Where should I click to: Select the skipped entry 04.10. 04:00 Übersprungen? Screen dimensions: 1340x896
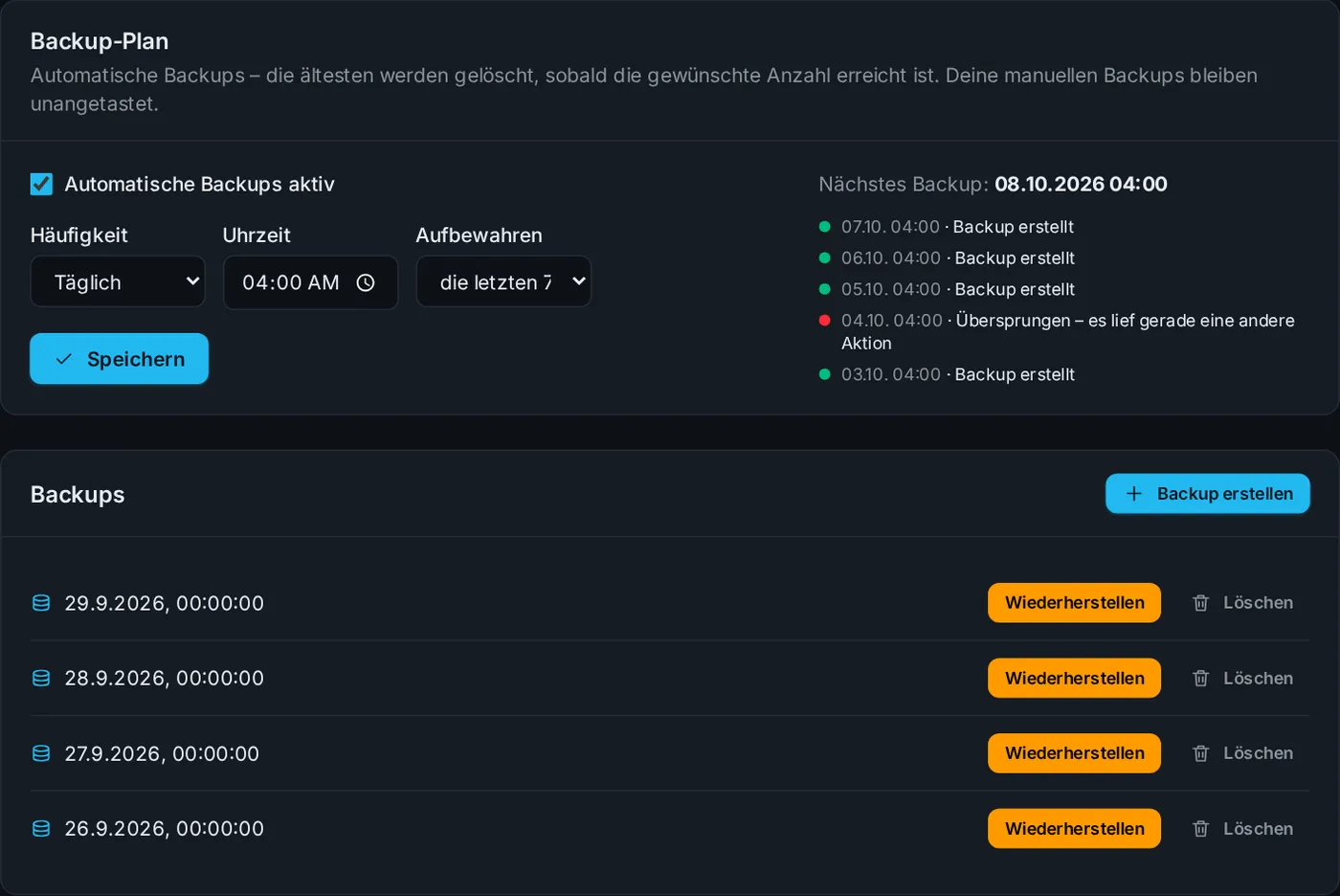coord(1068,331)
